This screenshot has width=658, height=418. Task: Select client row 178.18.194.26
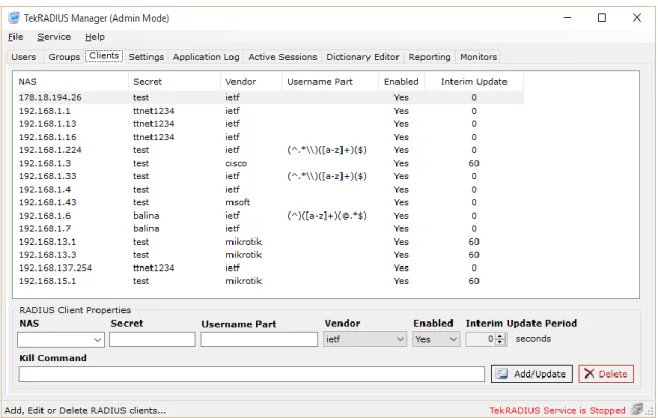click(x=269, y=97)
